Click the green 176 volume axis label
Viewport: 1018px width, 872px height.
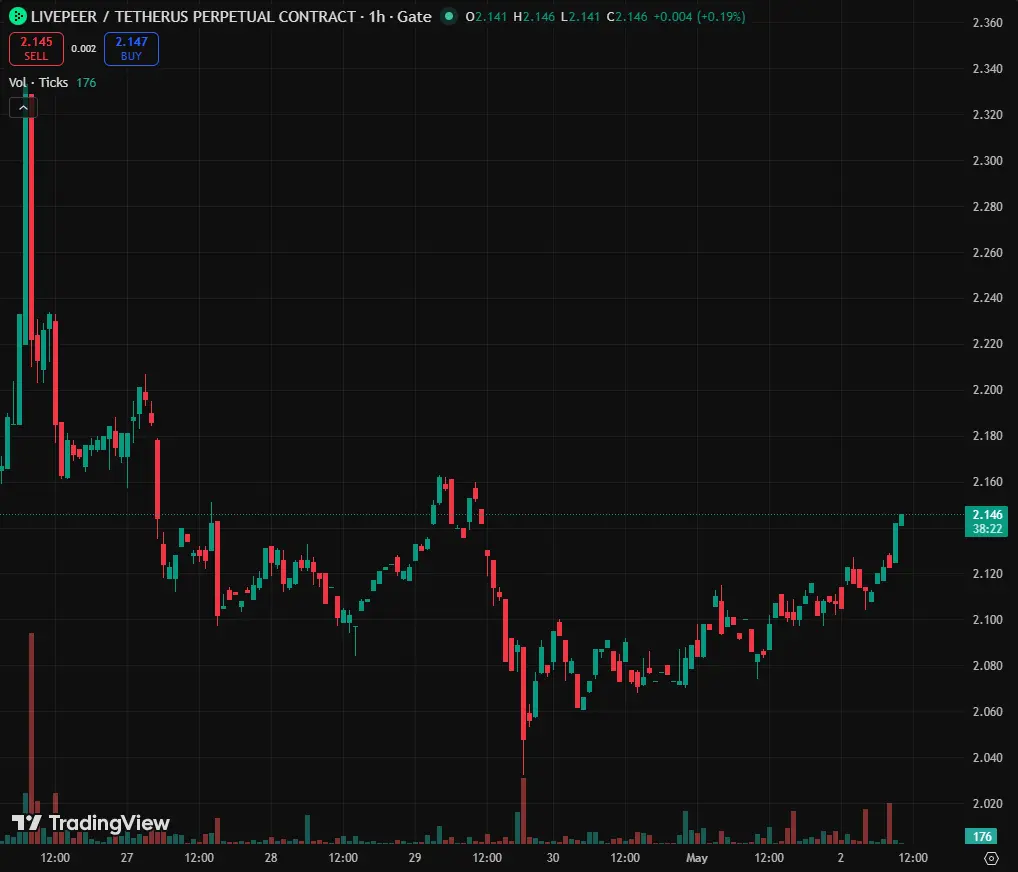click(982, 836)
